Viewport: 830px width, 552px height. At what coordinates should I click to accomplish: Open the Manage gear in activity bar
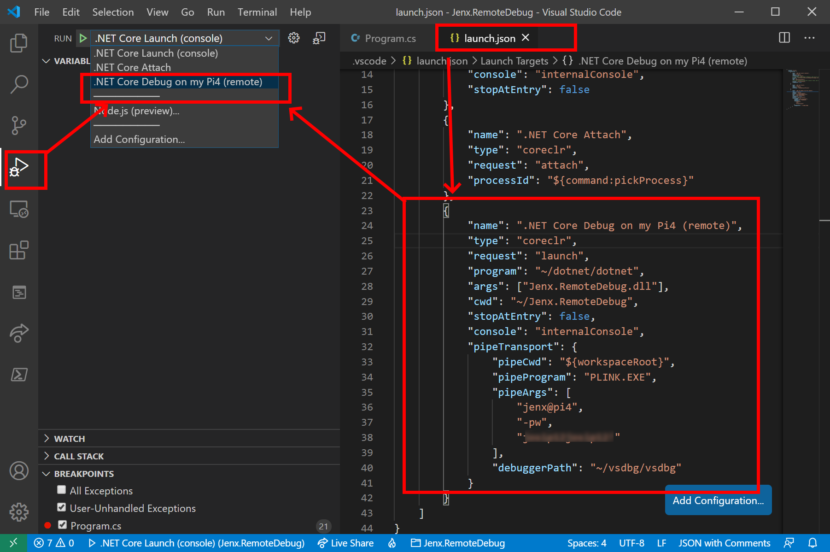point(19,512)
